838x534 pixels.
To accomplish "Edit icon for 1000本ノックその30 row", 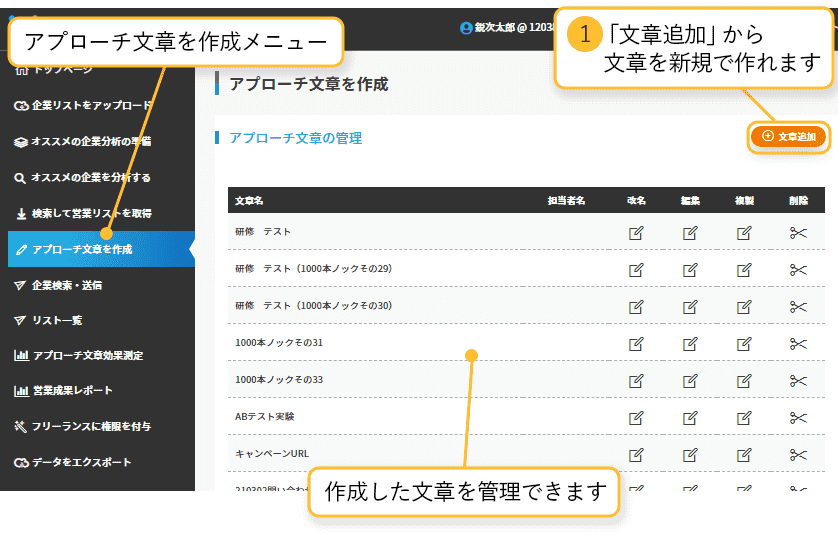I will click(690, 307).
